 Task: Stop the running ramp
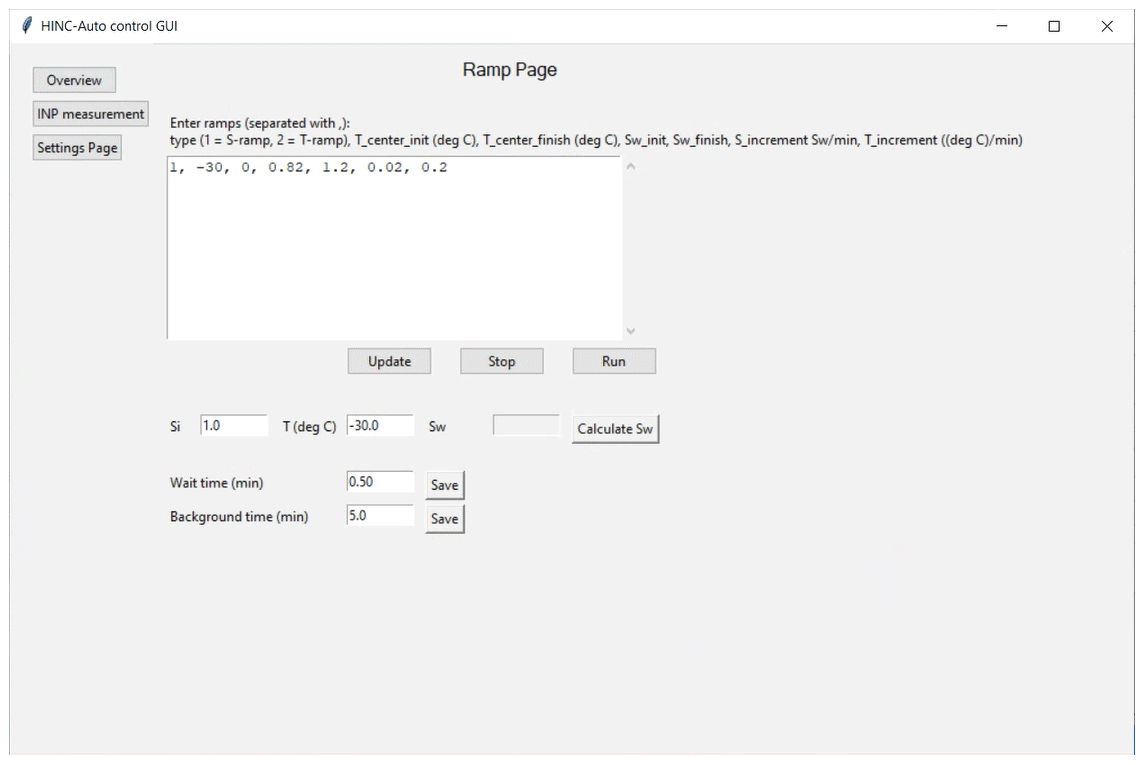pyautogui.click(x=501, y=361)
